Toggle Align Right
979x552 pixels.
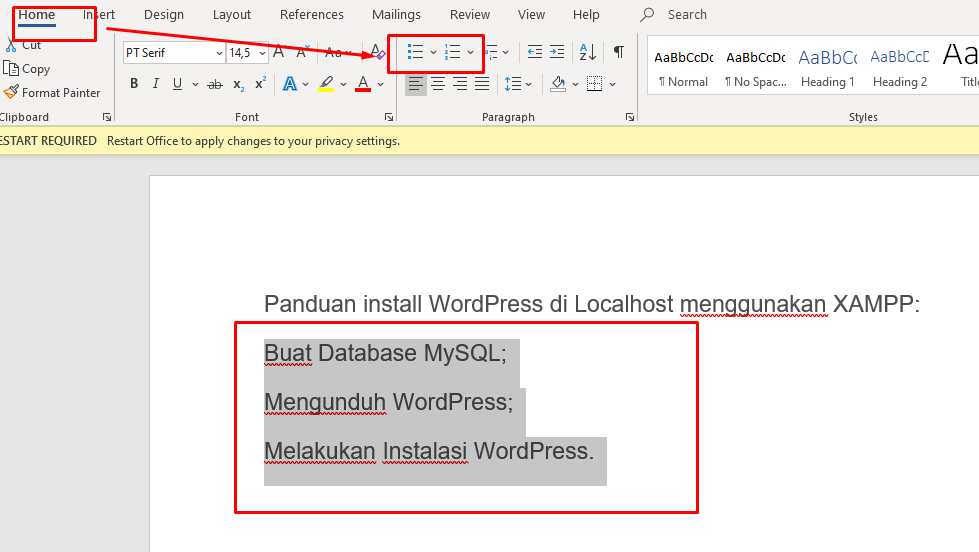pos(460,84)
